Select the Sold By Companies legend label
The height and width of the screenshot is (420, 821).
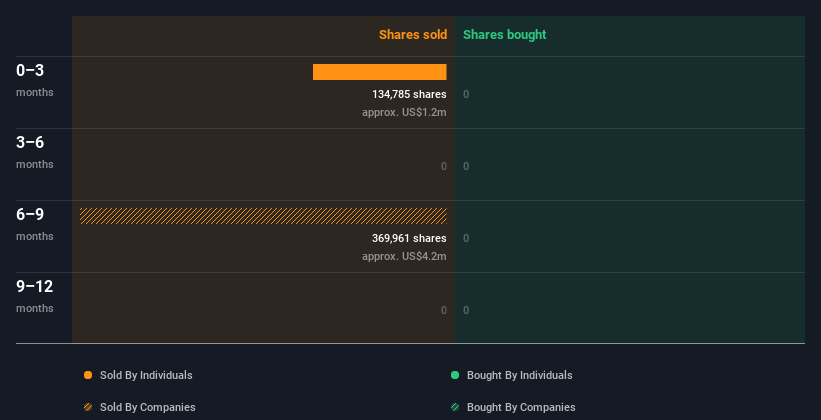(x=148, y=407)
